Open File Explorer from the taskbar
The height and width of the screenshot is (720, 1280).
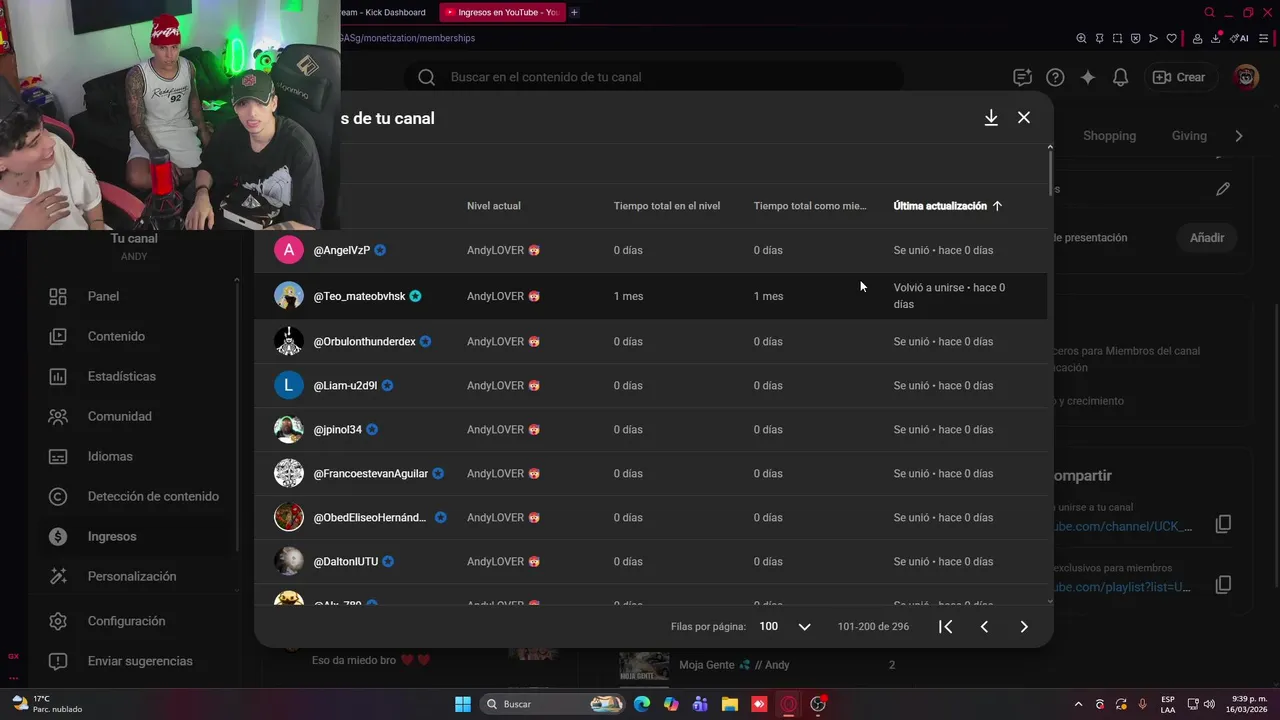[x=729, y=704]
